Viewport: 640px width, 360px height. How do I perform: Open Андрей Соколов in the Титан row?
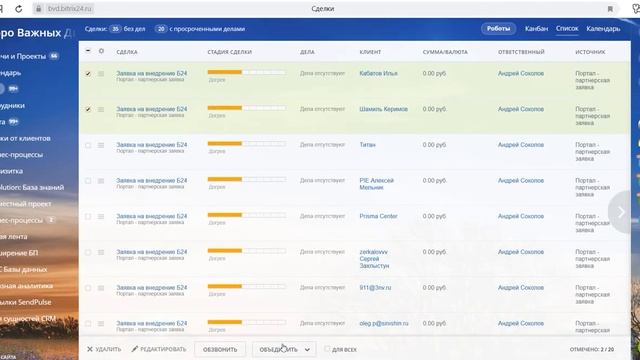[521, 144]
